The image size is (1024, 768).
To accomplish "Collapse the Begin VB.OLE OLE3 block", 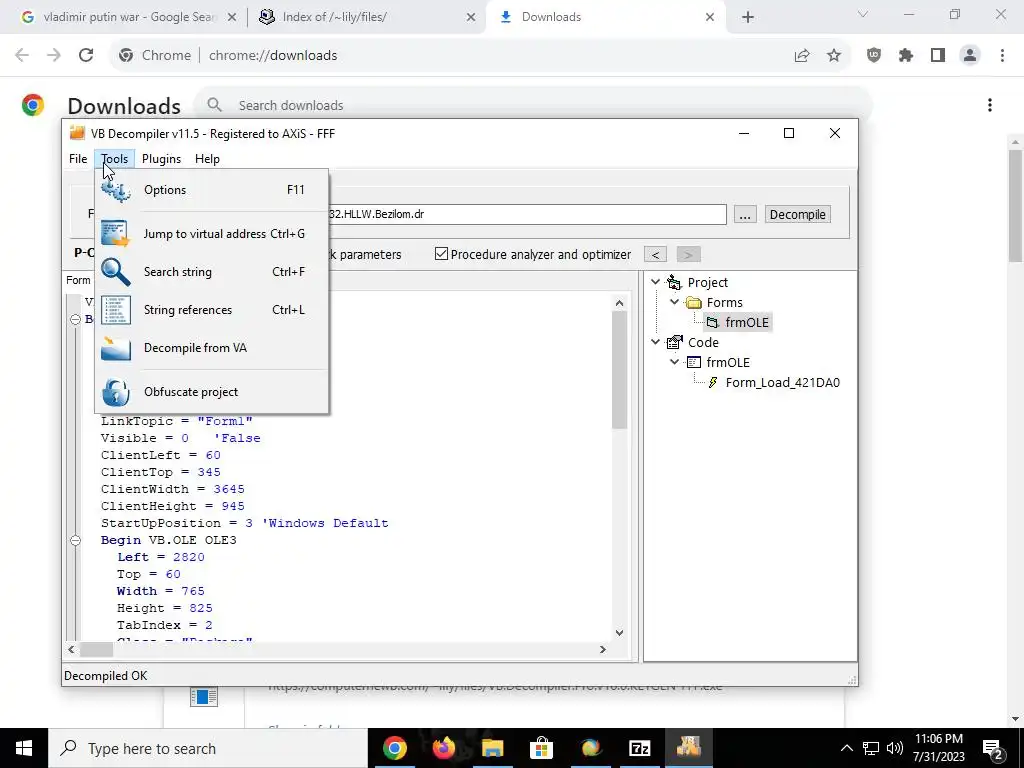I will [x=76, y=540].
